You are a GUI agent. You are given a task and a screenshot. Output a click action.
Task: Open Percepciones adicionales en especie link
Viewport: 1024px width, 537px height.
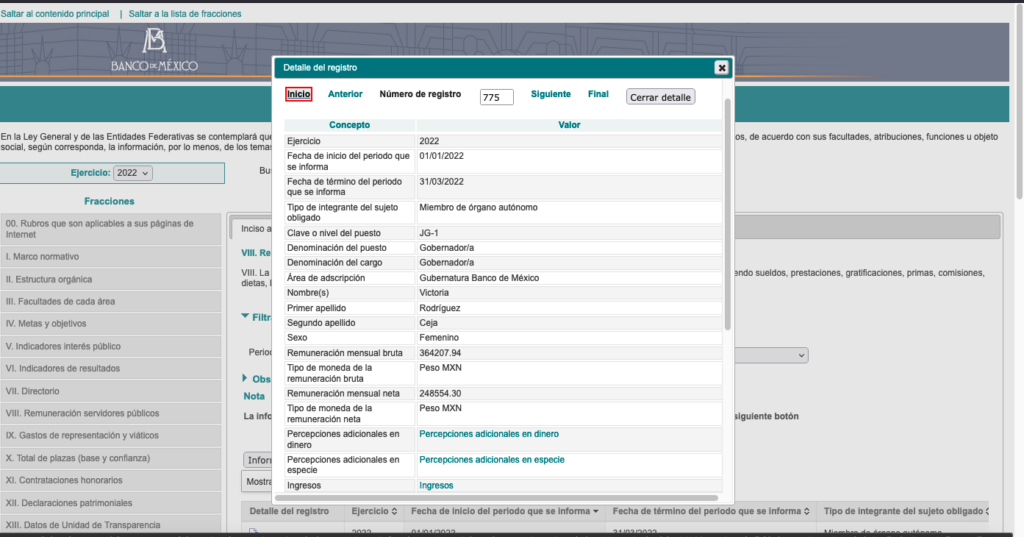coord(492,460)
